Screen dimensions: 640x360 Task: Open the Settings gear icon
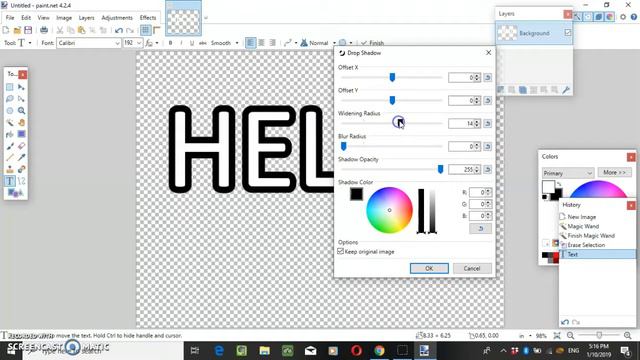tap(623, 17)
